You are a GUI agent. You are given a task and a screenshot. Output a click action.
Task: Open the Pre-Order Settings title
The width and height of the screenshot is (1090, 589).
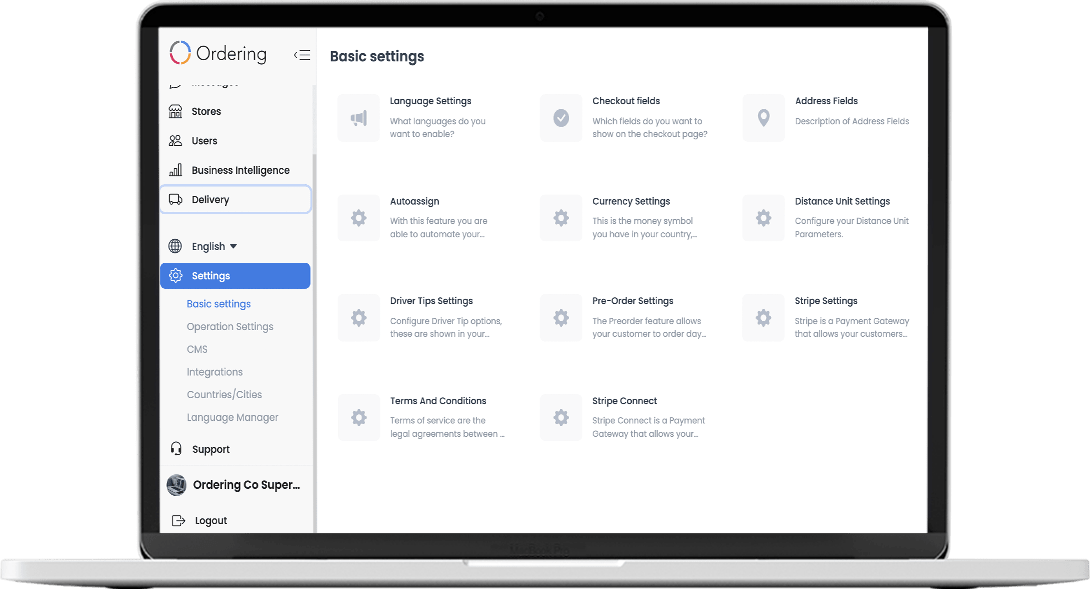[x=633, y=300]
